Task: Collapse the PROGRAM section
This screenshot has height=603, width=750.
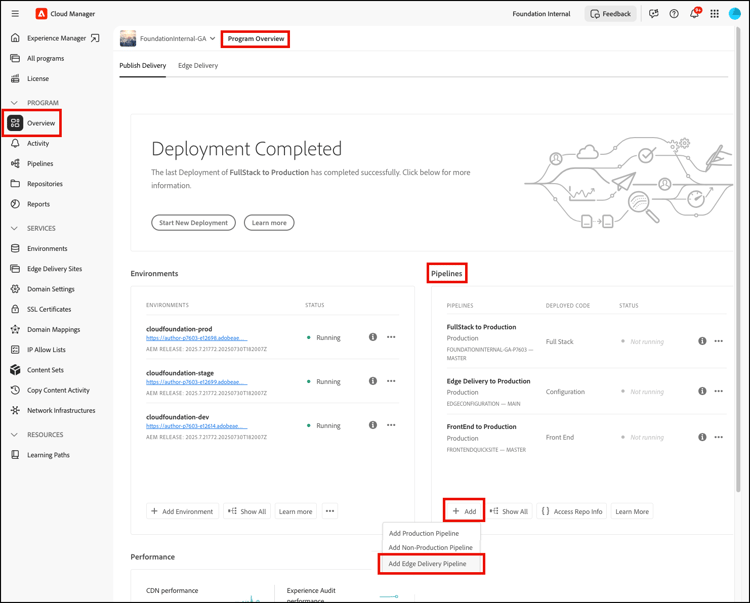Action: [x=14, y=103]
